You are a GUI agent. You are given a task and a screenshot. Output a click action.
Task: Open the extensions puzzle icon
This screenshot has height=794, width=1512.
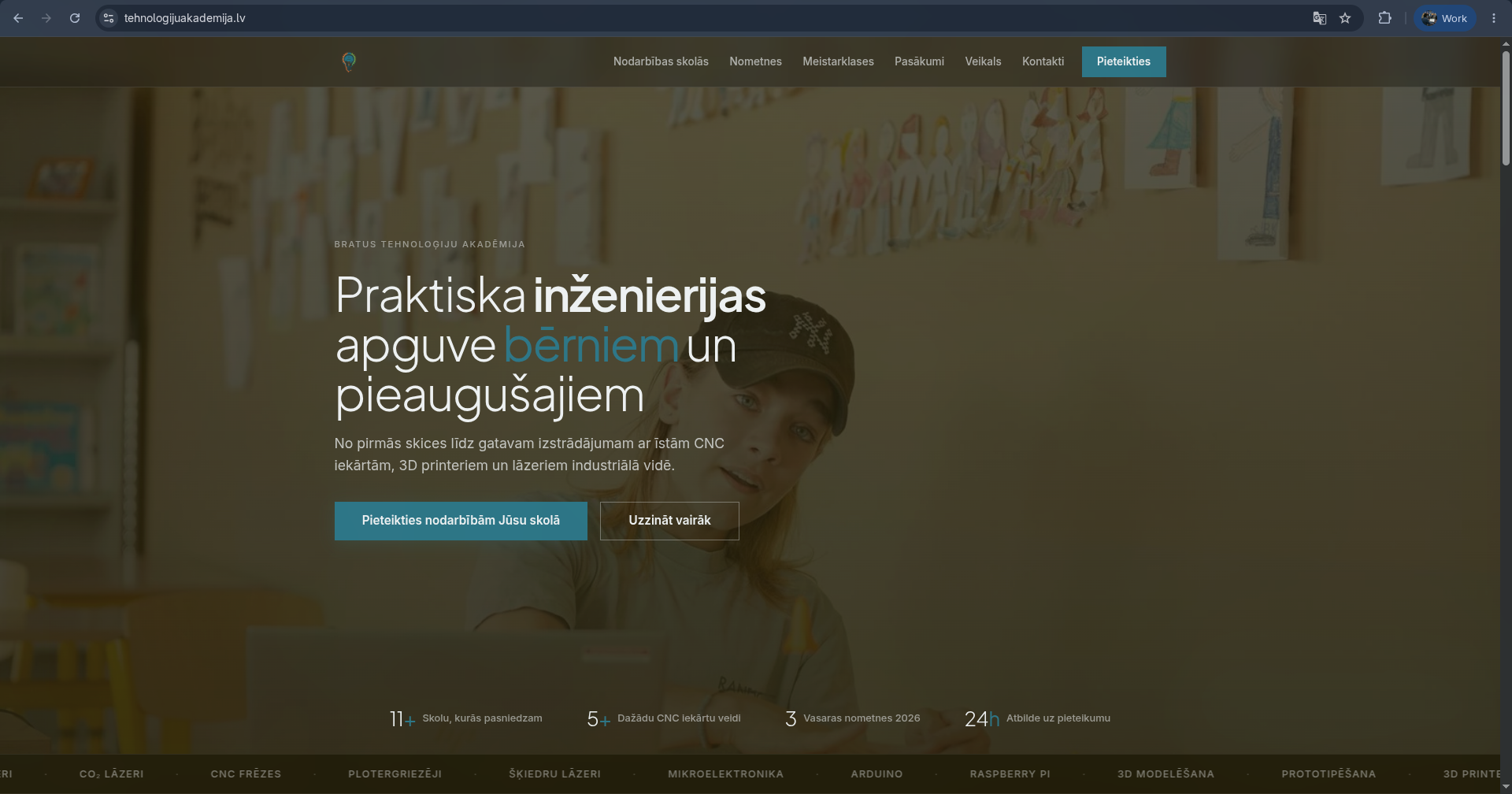pos(1384,18)
